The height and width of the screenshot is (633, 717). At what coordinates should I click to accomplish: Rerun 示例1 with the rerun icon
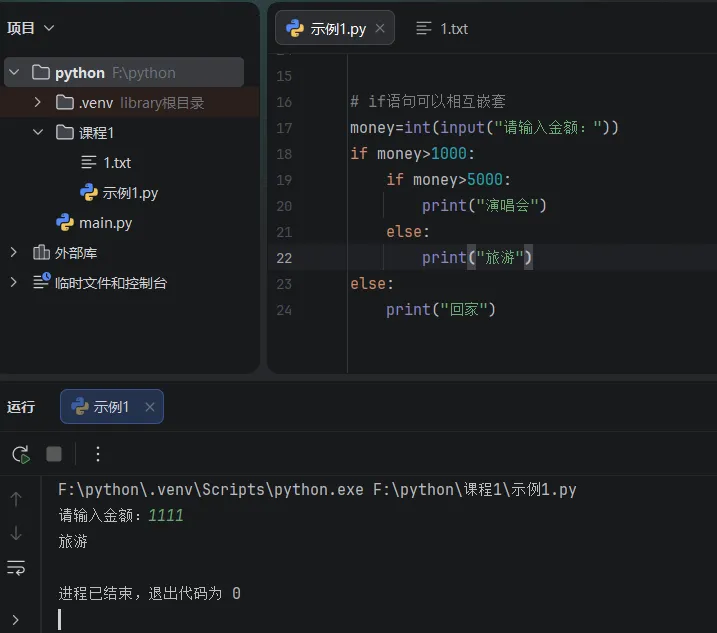[21, 454]
